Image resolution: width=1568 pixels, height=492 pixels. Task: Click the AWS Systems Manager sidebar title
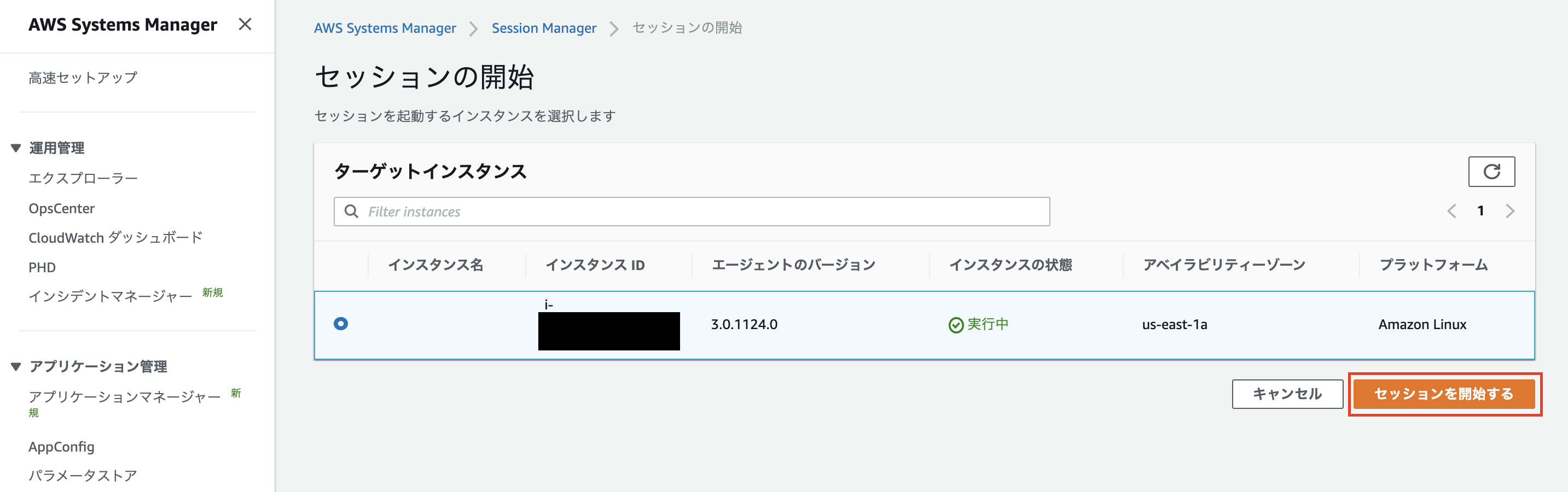coord(123,24)
